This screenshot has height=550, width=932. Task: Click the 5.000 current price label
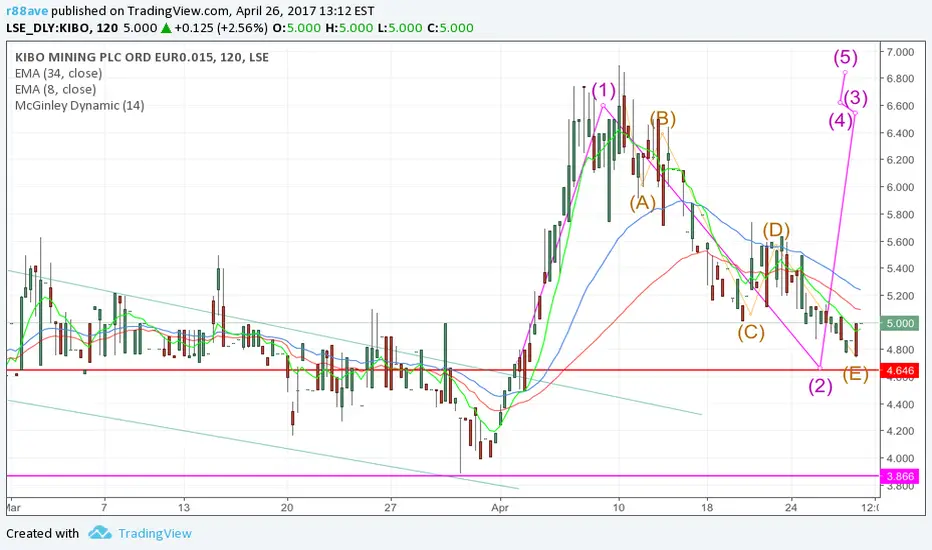coord(900,323)
